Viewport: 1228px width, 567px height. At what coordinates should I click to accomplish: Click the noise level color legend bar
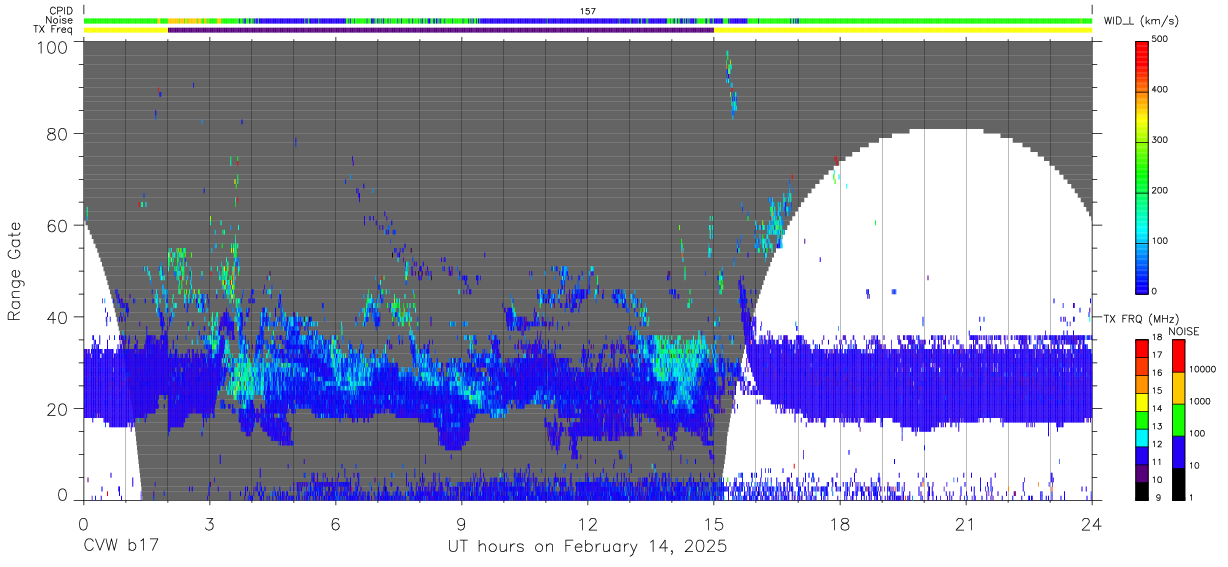[x=1178, y=420]
